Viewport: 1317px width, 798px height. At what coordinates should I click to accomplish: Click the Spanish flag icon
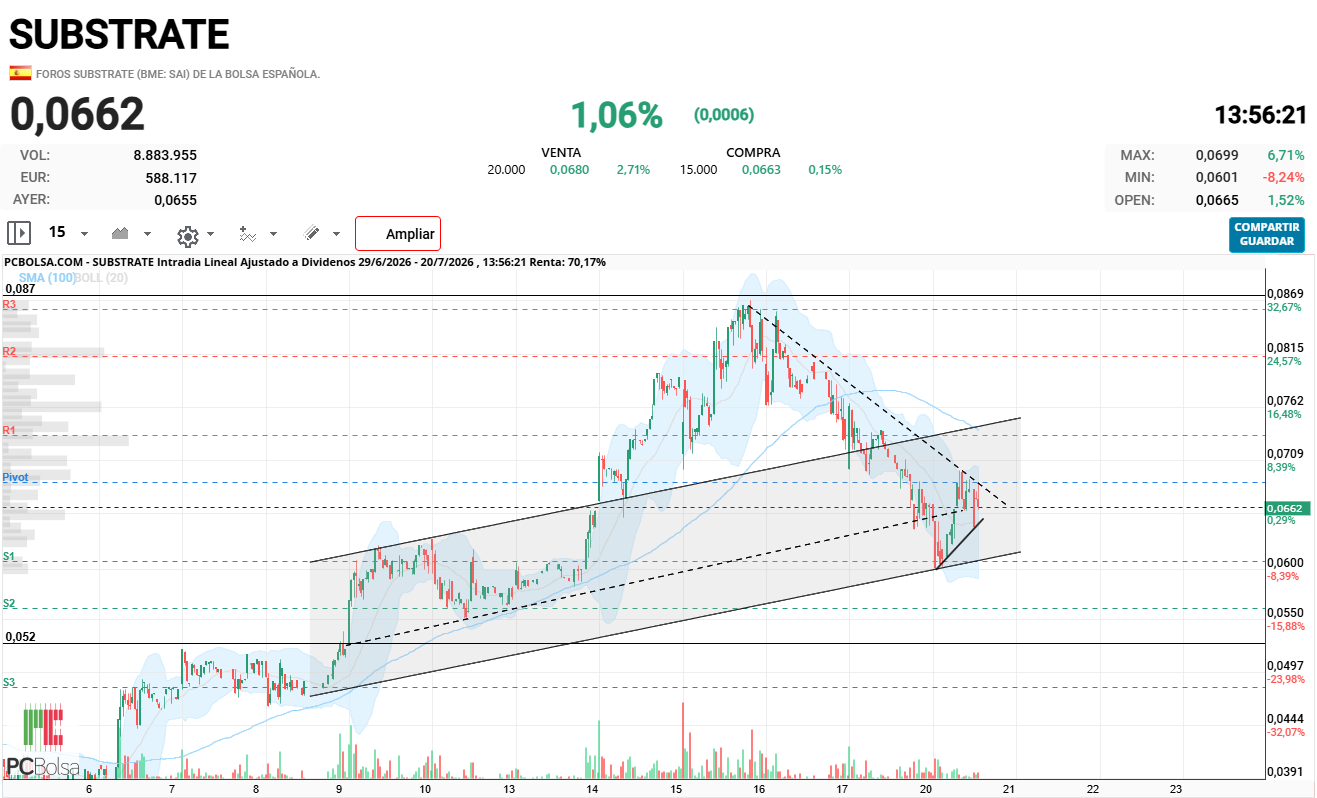(20, 73)
